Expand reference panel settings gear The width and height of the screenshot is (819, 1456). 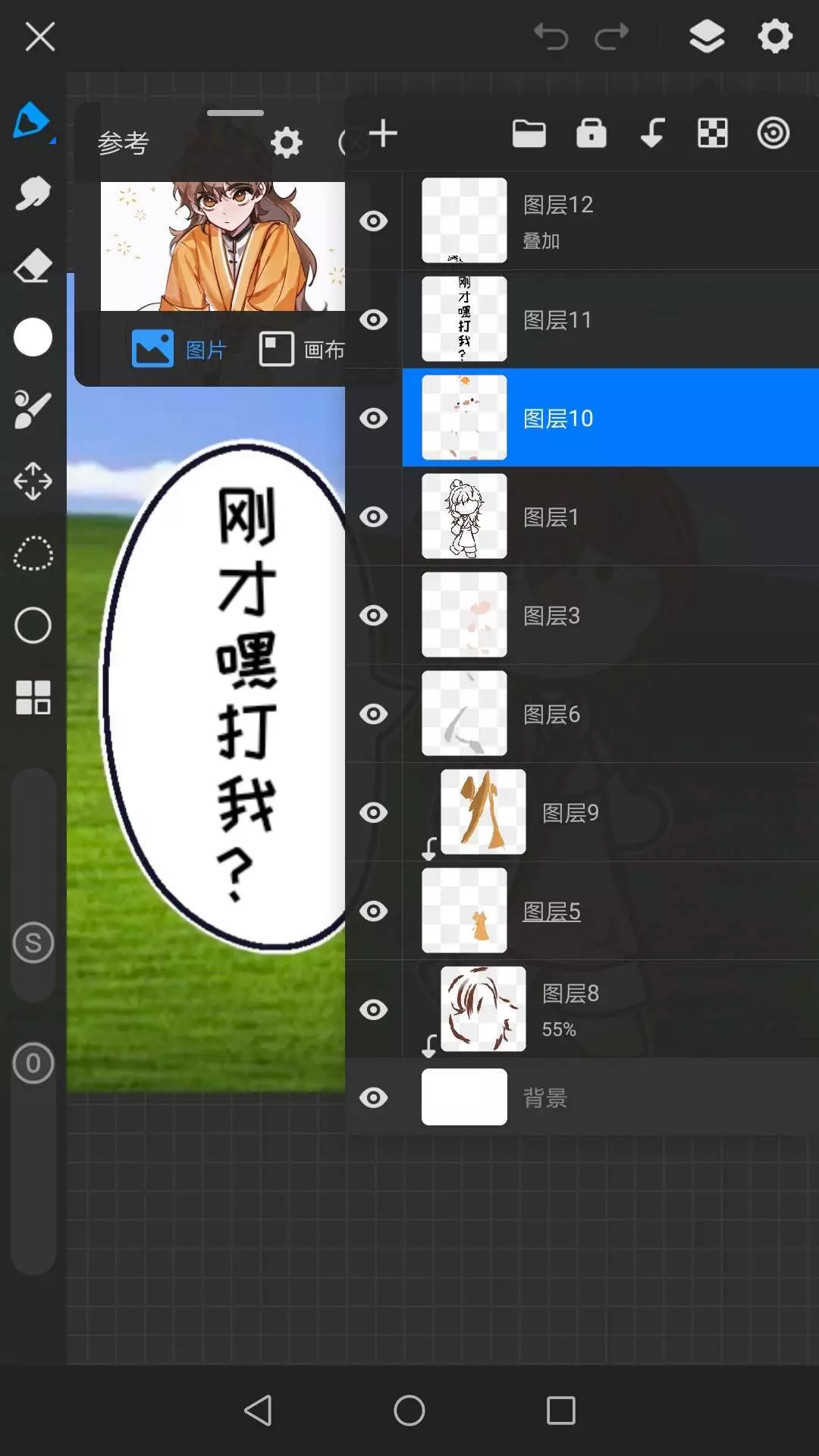click(287, 143)
